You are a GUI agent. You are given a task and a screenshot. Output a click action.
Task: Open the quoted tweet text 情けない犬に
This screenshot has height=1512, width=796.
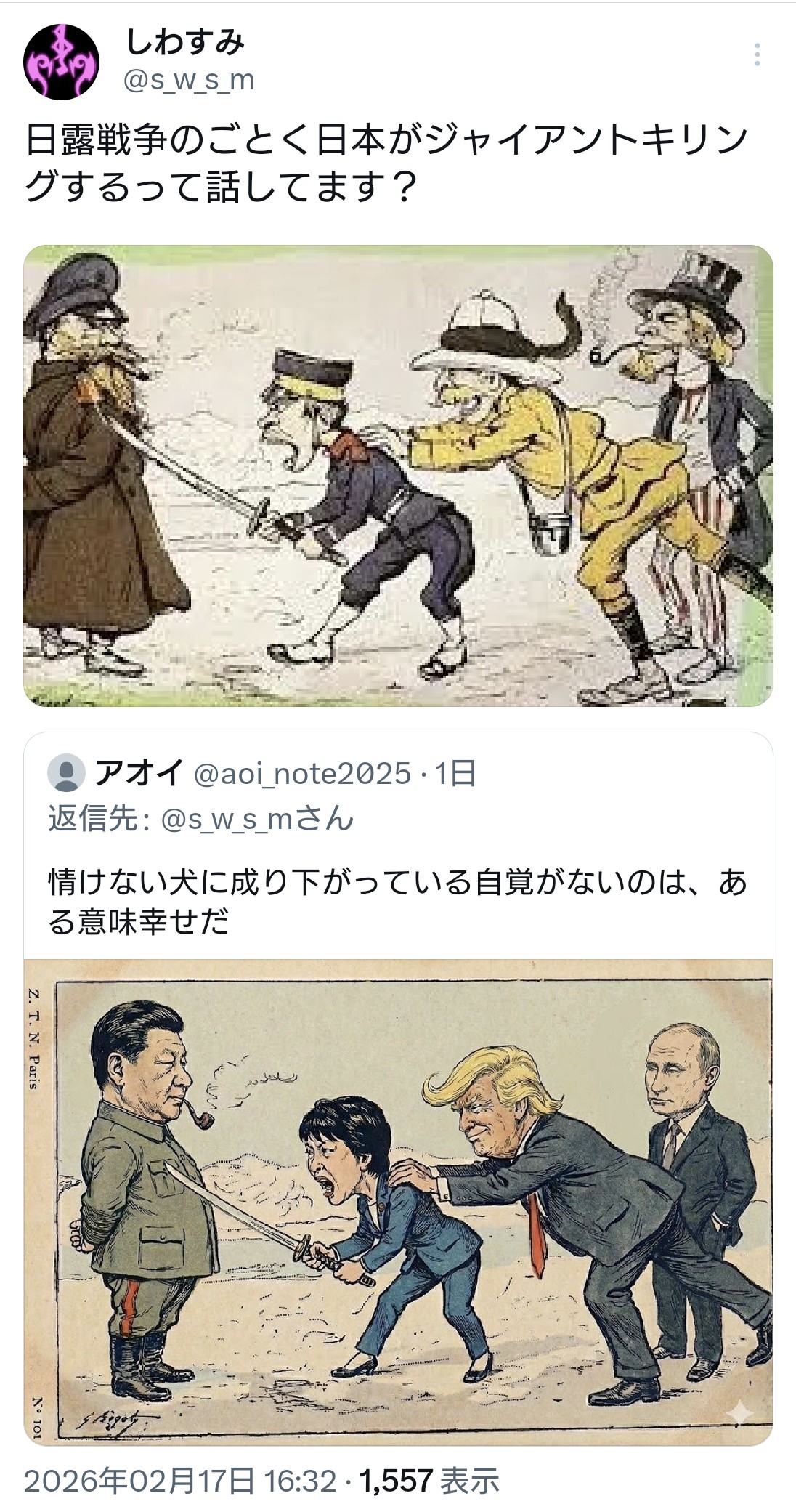[397, 902]
